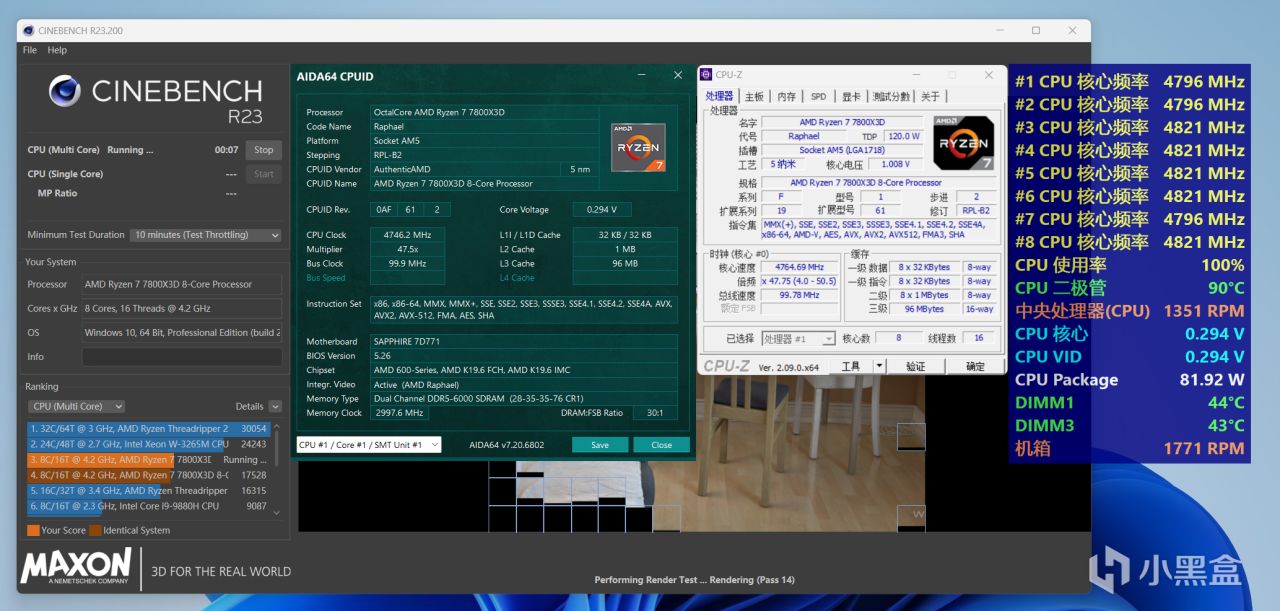Select the ranking row marked Running

148,460
